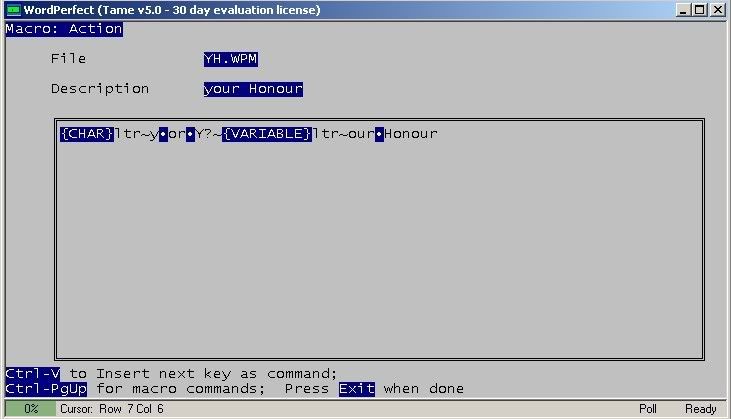
Task: Click the 'for macro commands;' hint text
Action: click(x=180, y=389)
